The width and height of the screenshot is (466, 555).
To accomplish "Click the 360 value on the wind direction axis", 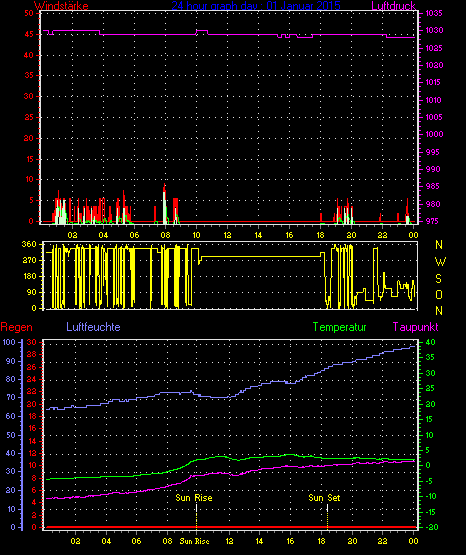I will [29, 244].
